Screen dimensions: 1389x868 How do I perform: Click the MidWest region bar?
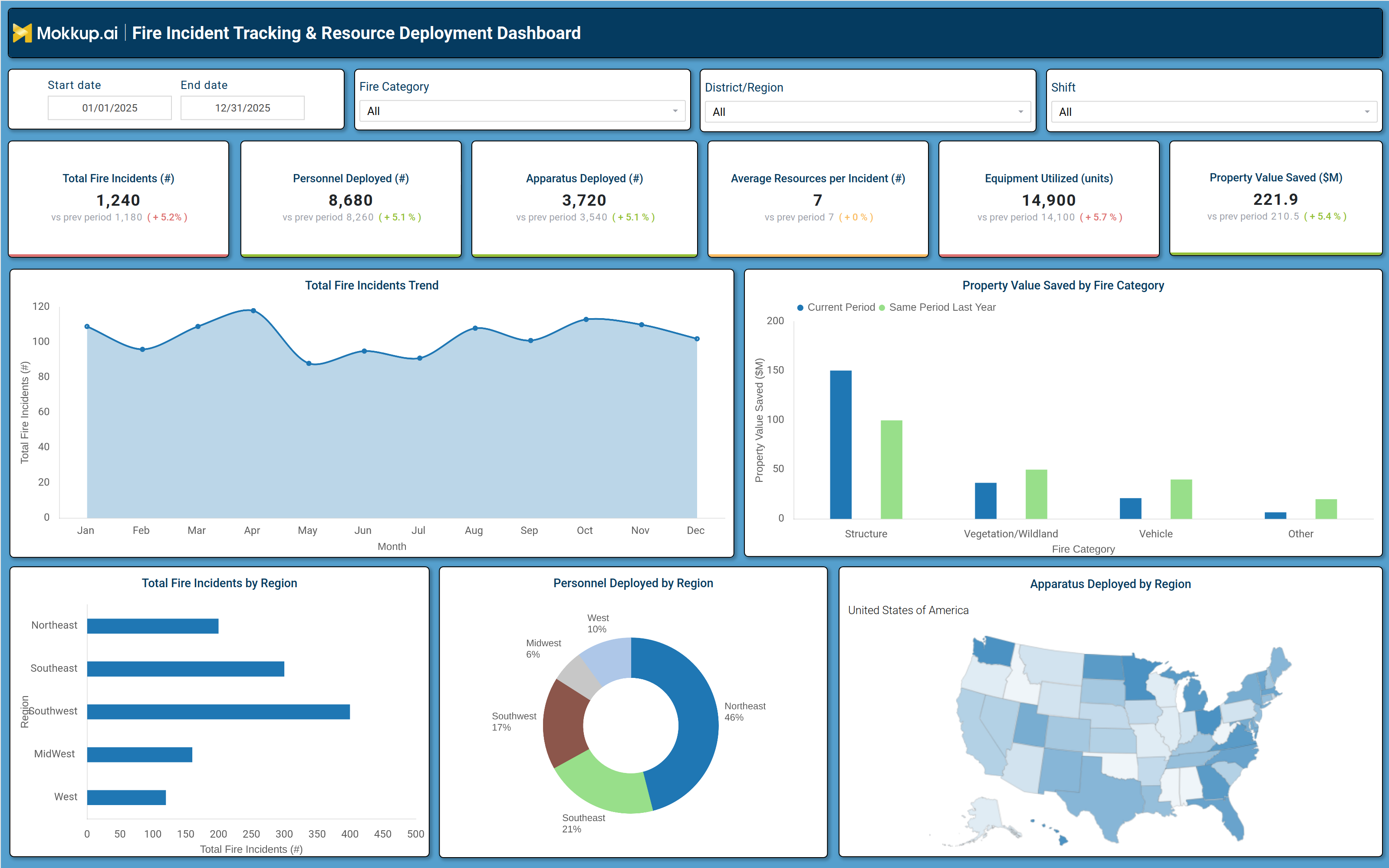click(x=139, y=754)
